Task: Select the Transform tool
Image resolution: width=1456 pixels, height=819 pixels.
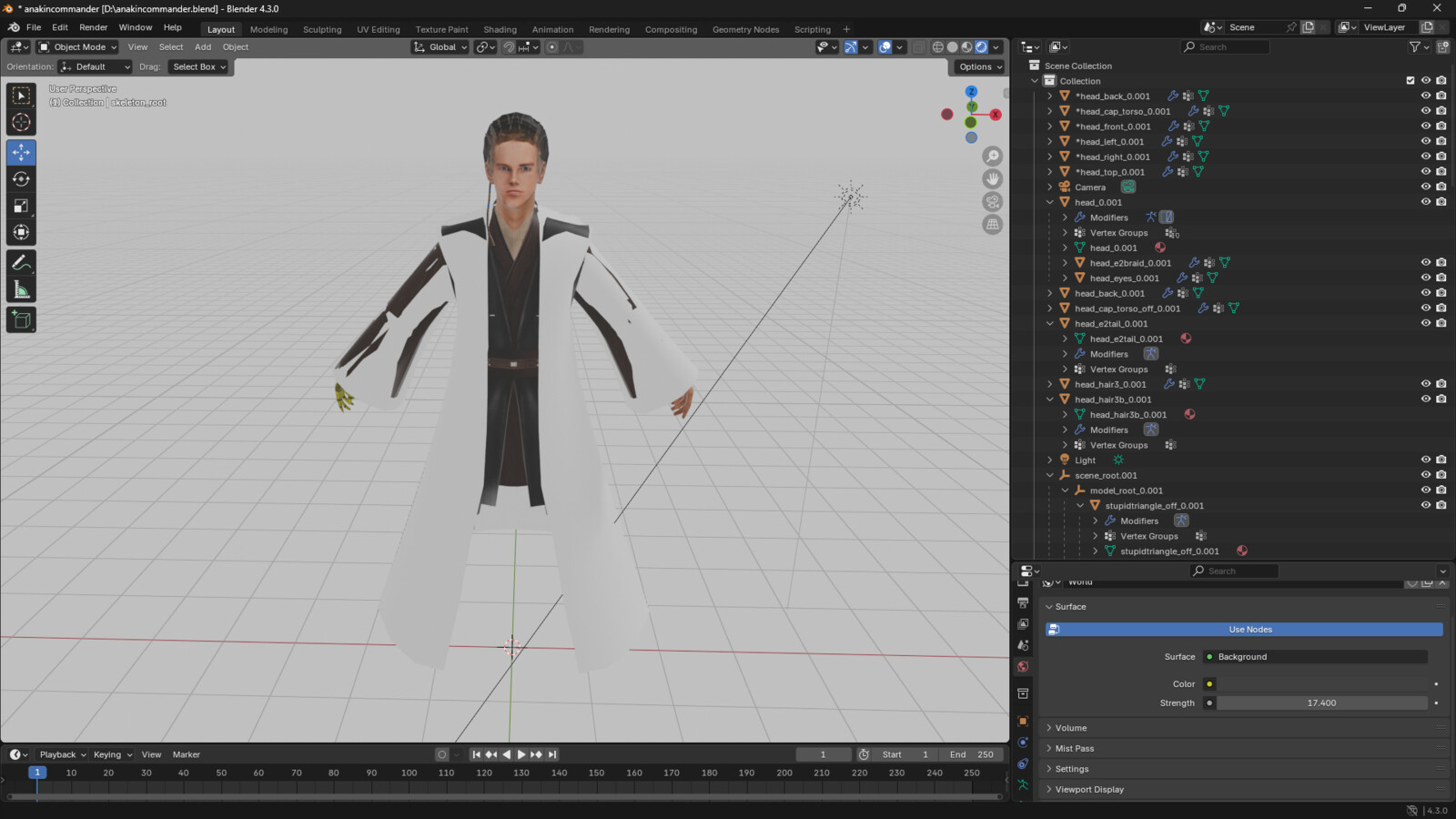Action: pyautogui.click(x=21, y=233)
